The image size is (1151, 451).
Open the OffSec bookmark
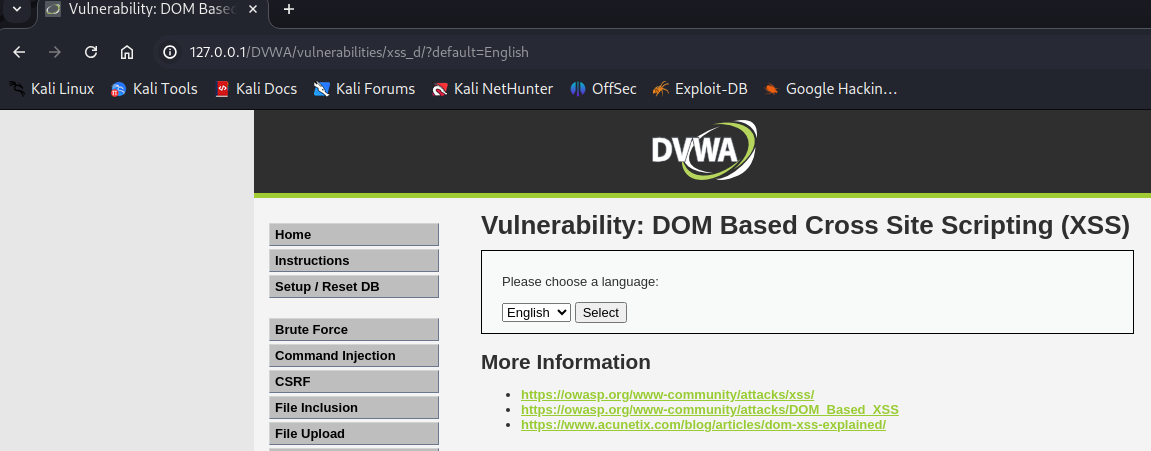[603, 89]
